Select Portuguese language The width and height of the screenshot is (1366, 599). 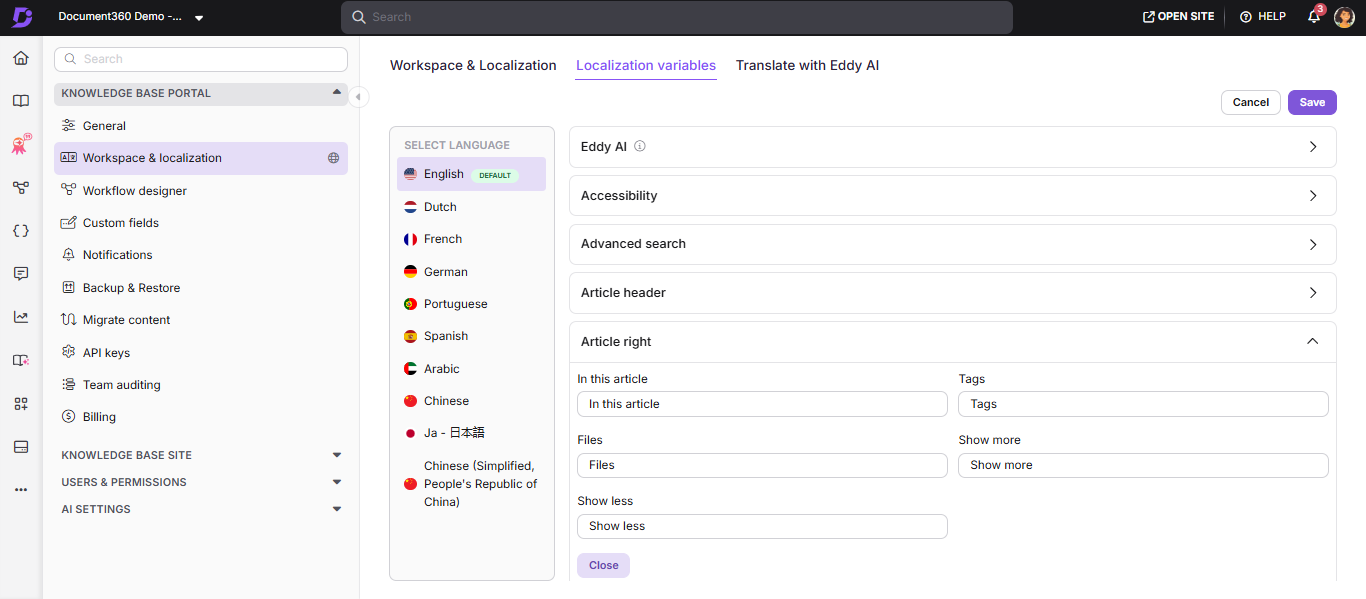471,304
